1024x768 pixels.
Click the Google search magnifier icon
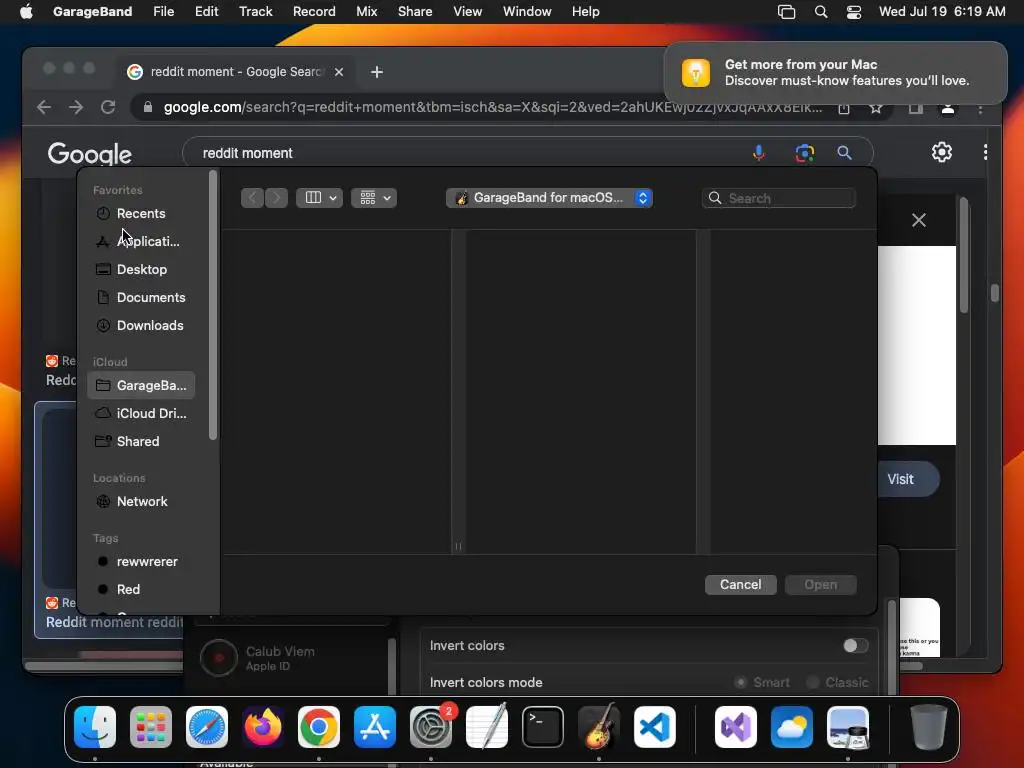tap(844, 153)
